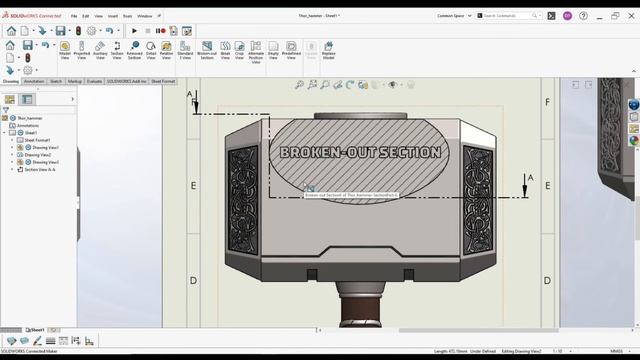Select the Model View tool
Viewport: 640px width, 360px height.
(x=65, y=51)
